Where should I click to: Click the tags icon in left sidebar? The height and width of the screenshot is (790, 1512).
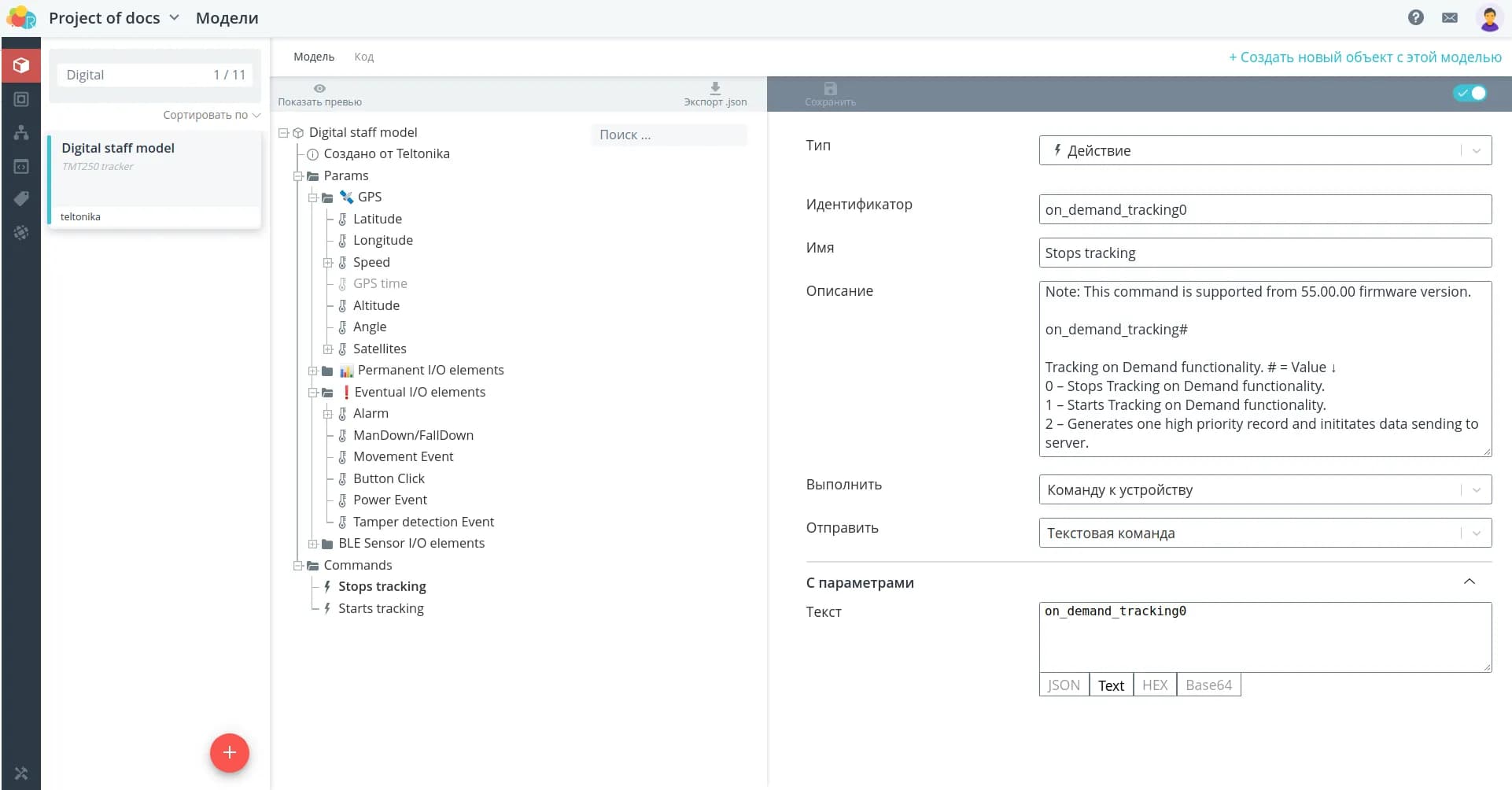click(x=21, y=198)
